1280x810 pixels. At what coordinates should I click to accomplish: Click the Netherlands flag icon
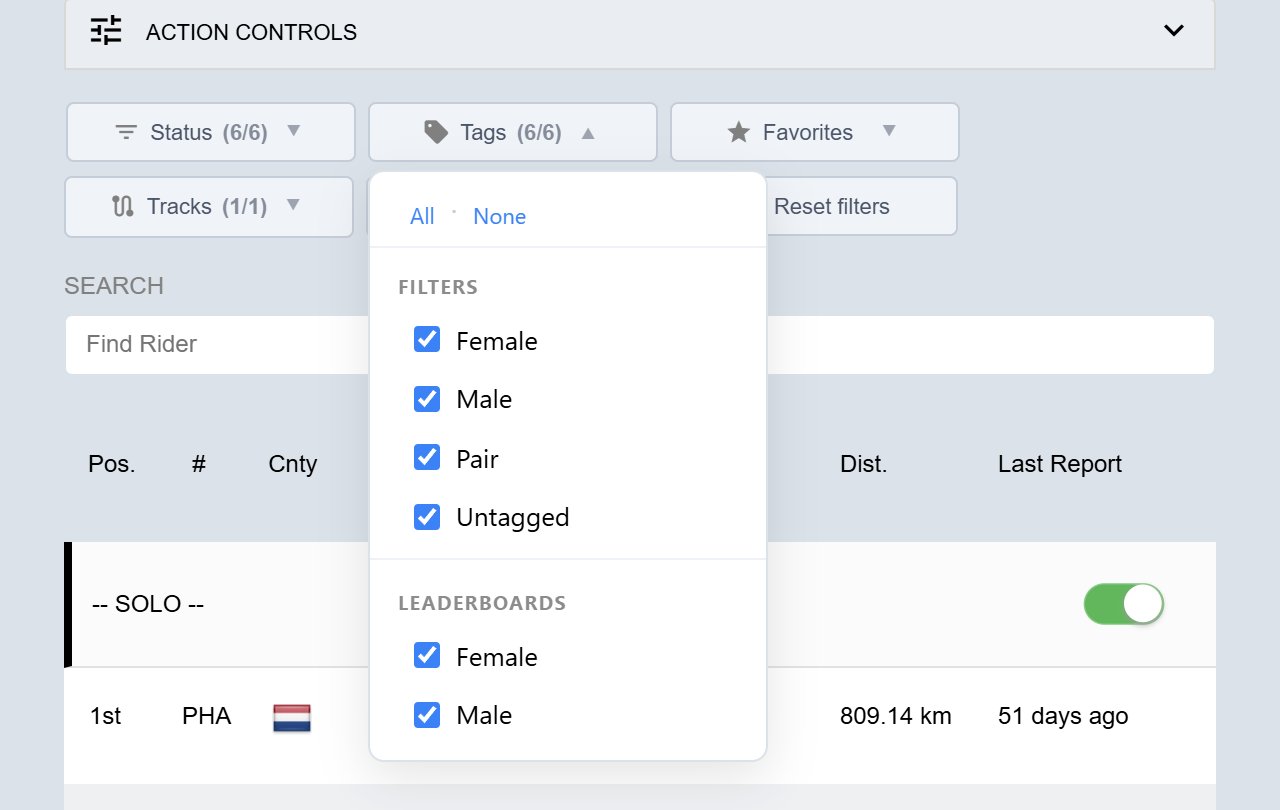tap(292, 717)
